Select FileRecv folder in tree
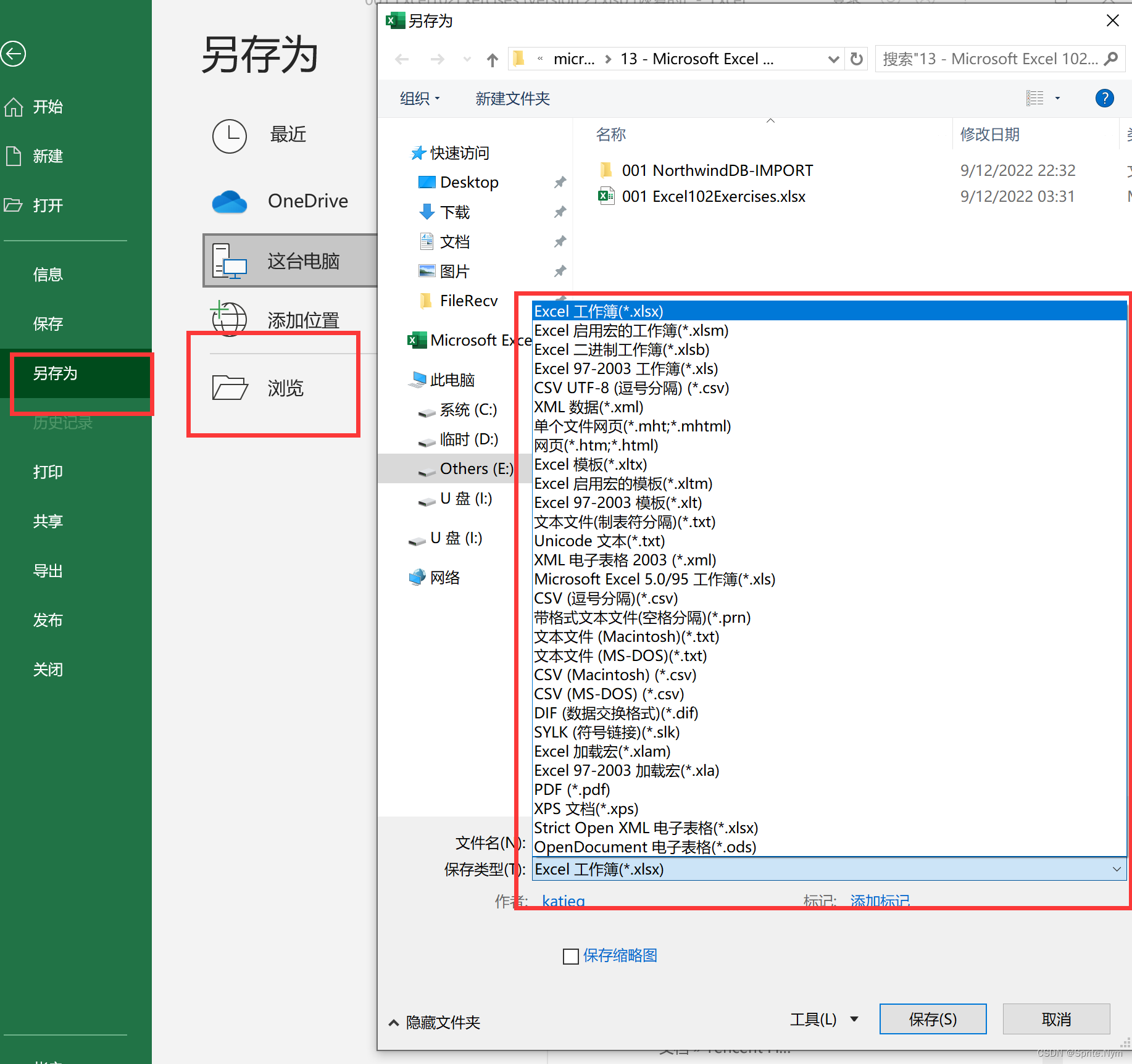 (458, 301)
